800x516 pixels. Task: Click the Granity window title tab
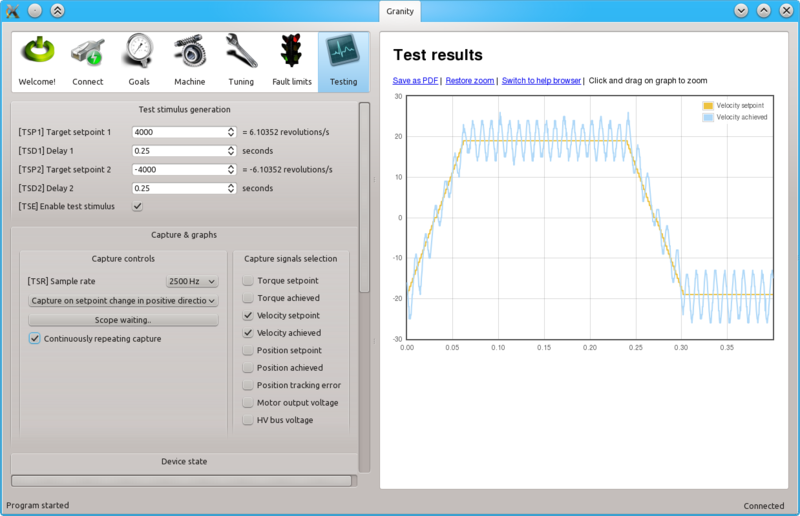coord(400,11)
